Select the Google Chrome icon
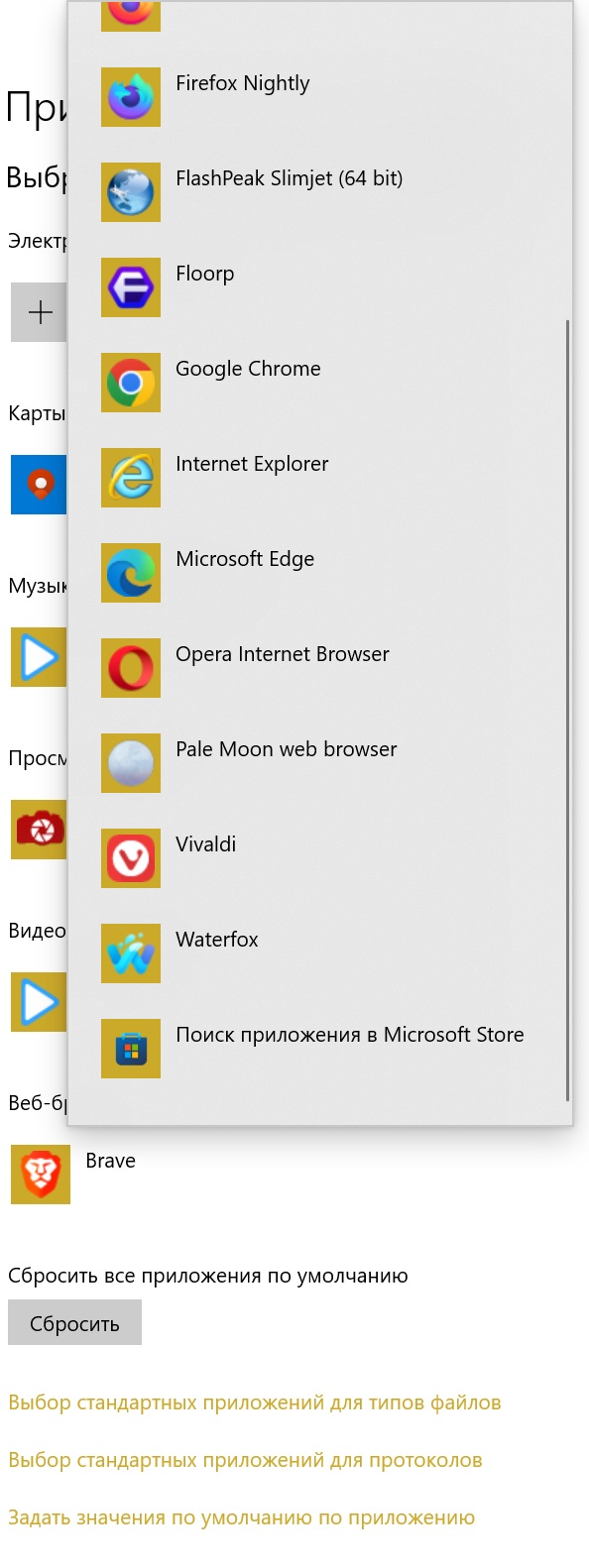Image resolution: width=589 pixels, height=1568 pixels. click(131, 383)
